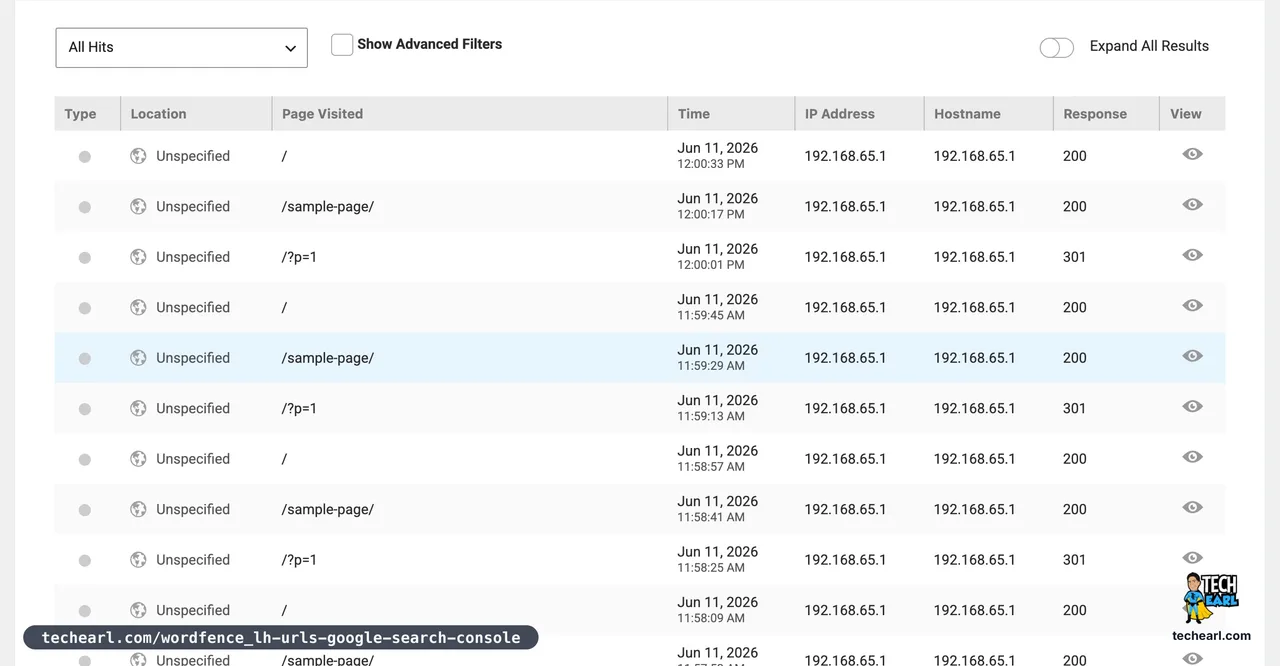1280x666 pixels.
Task: Select the type dot in the 12:00:01 PM row
Action: tap(85, 258)
